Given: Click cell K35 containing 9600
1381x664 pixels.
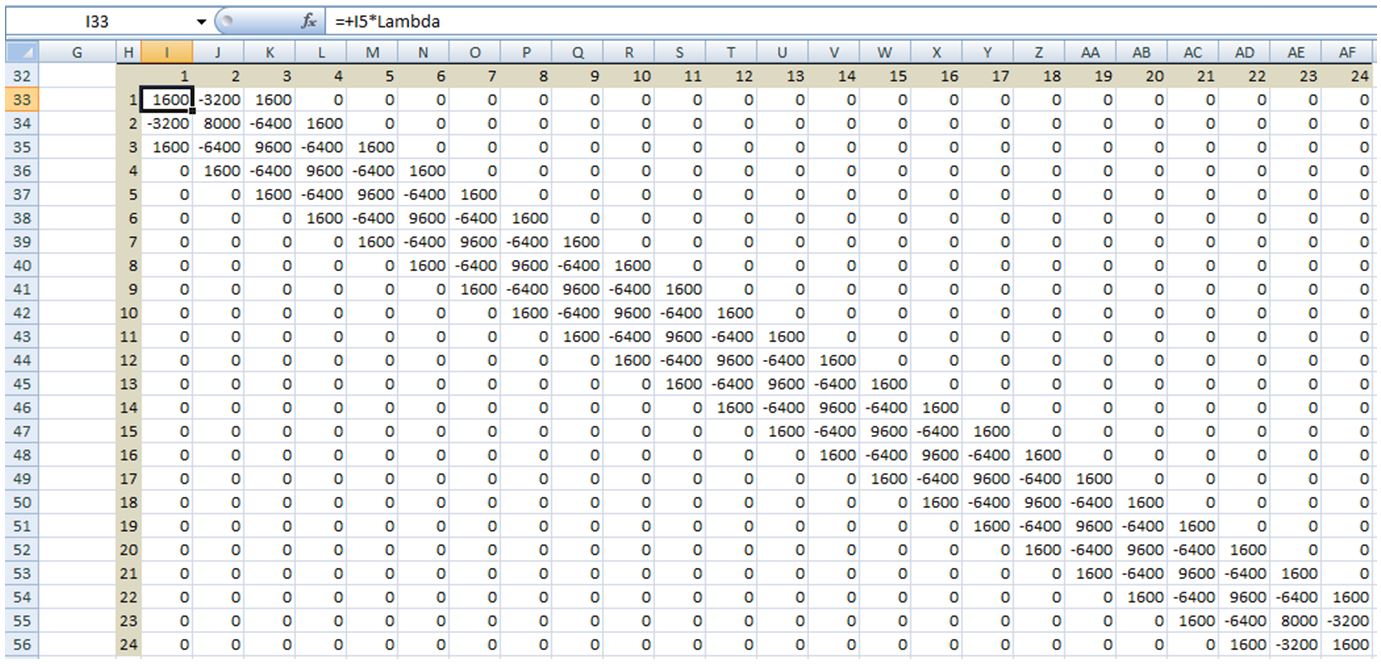Looking at the screenshot, I should tap(269, 147).
